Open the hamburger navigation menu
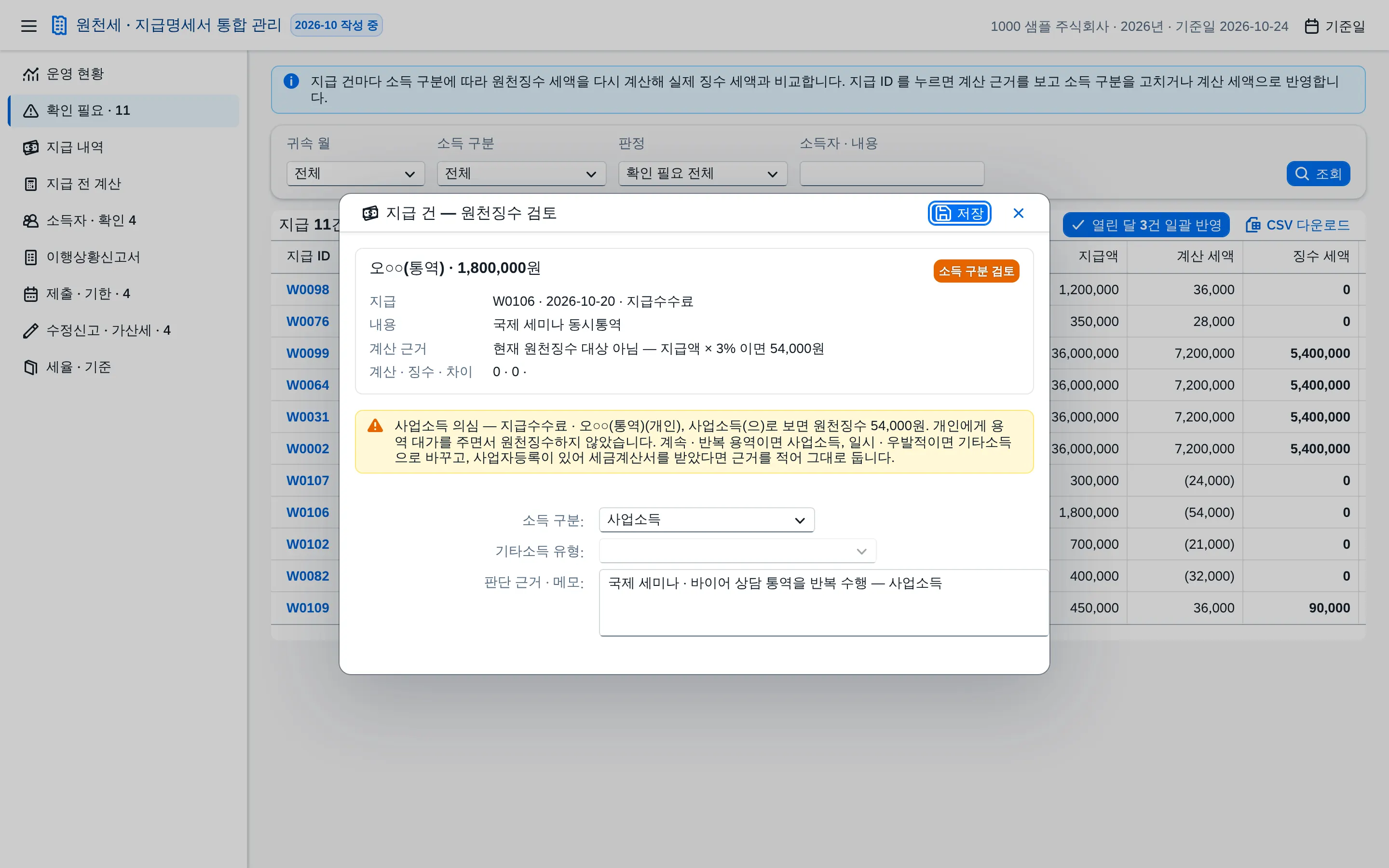This screenshot has width=1389, height=868. click(x=29, y=26)
